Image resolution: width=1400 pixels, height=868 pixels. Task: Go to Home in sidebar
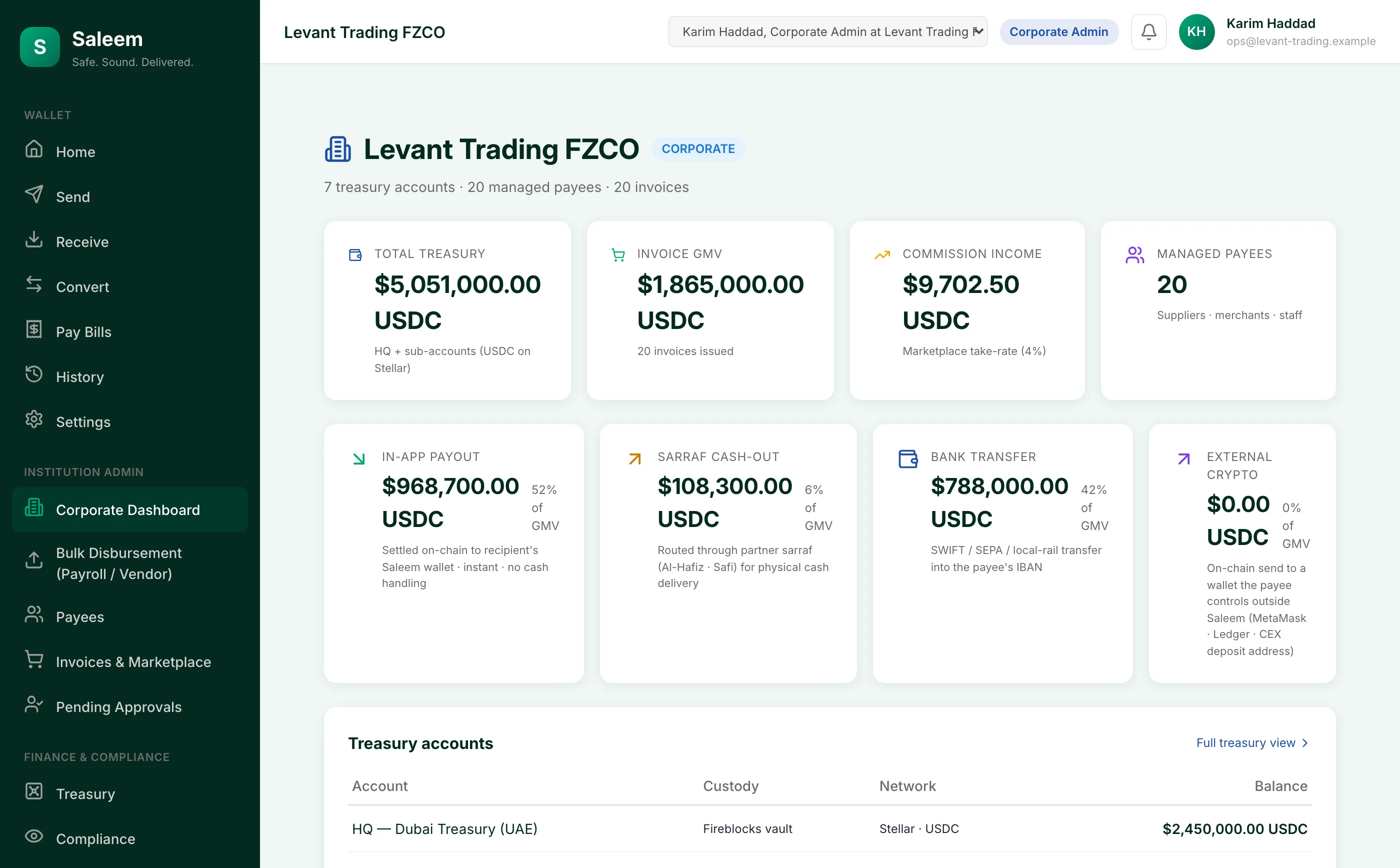click(129, 151)
